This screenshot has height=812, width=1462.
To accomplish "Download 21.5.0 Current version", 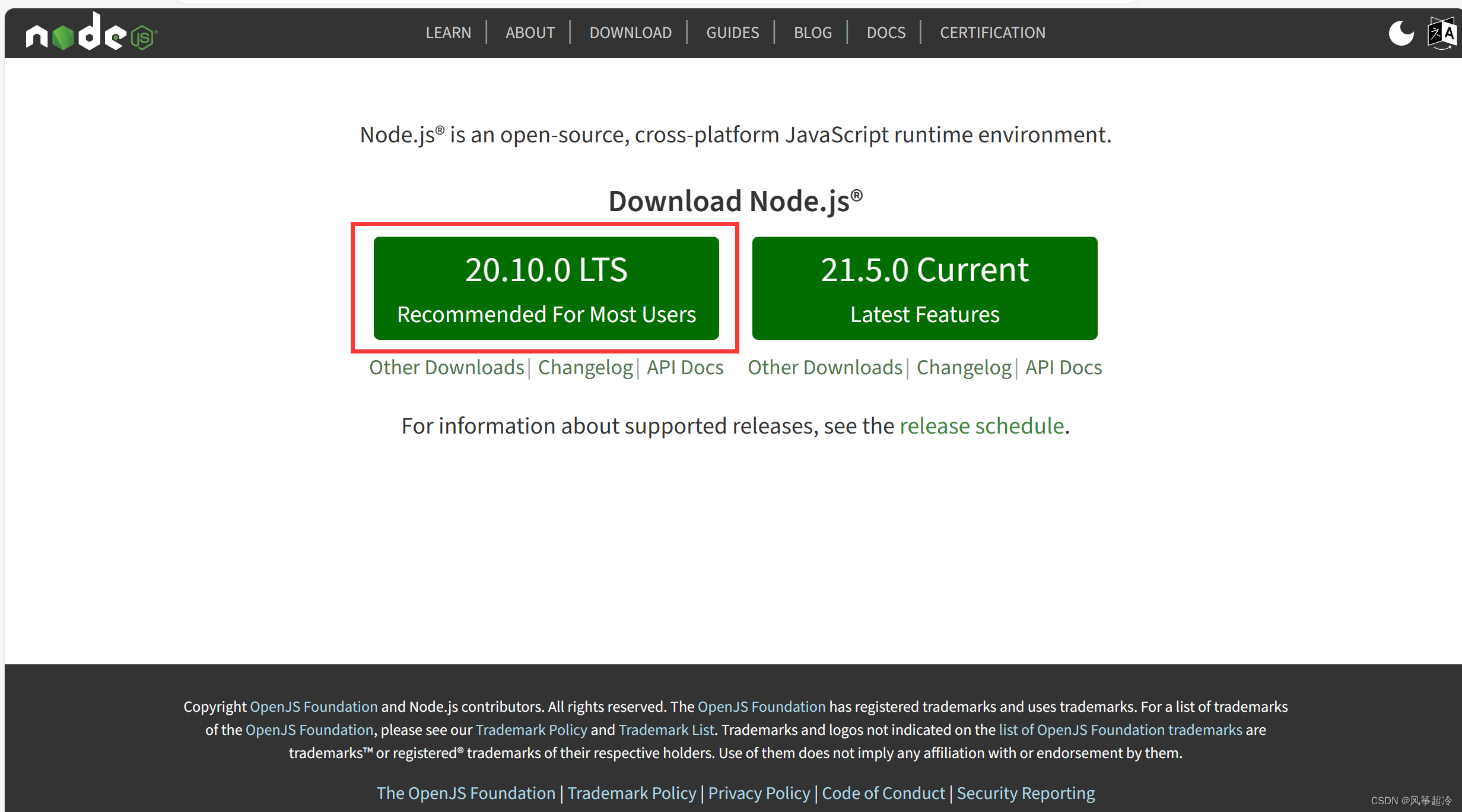I will 924,288.
